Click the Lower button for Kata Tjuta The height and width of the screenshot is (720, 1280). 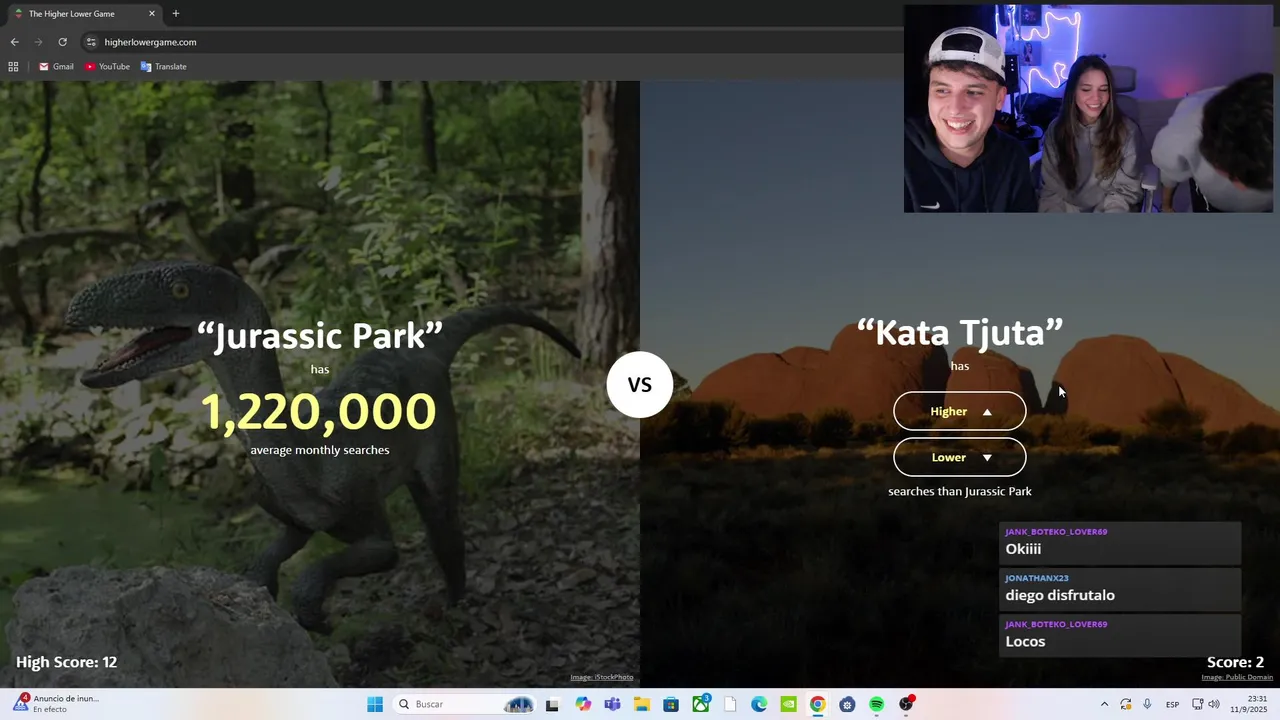pyautogui.click(x=959, y=457)
